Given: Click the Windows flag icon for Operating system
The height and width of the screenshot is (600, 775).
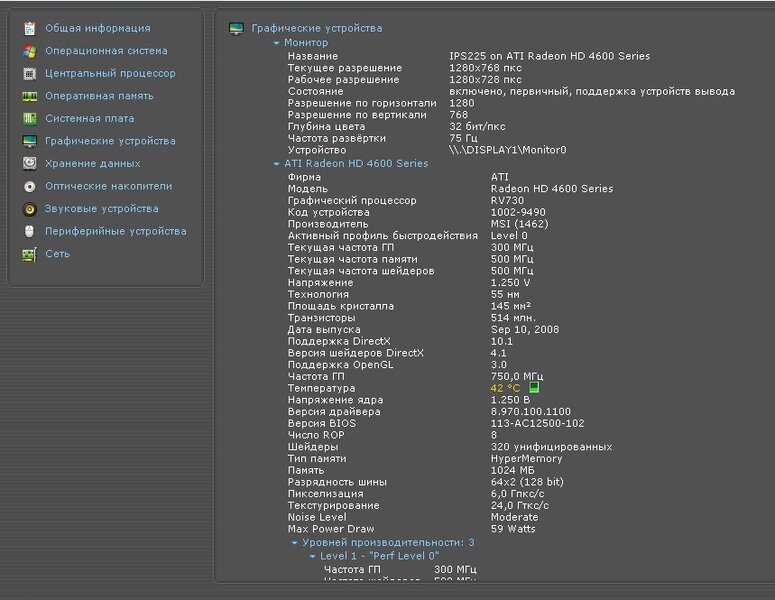Looking at the screenshot, I should (x=30, y=51).
